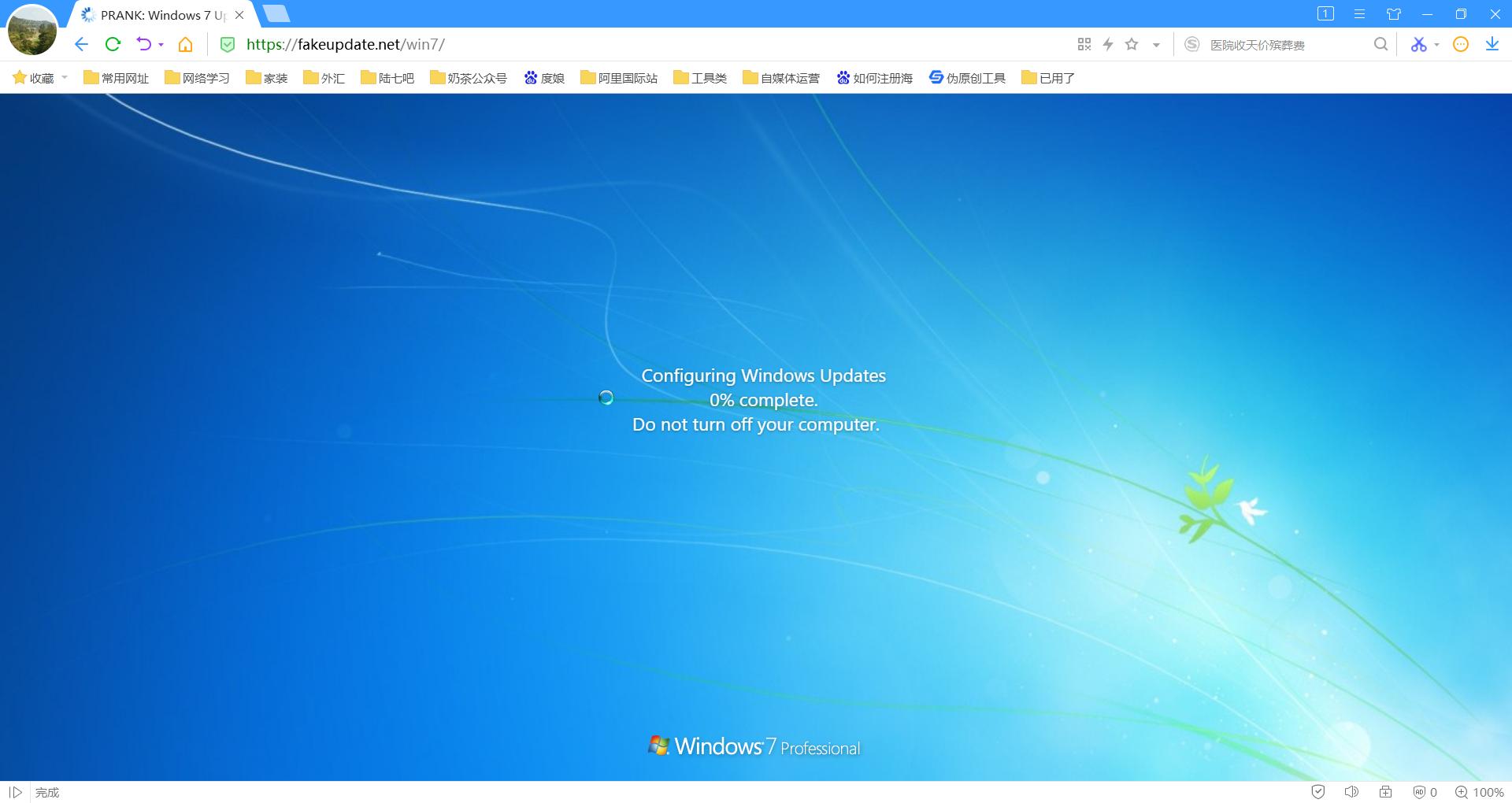The height and width of the screenshot is (803, 1512).
Task: Select the PRANK: Windows 7 tab
Action: (163, 15)
